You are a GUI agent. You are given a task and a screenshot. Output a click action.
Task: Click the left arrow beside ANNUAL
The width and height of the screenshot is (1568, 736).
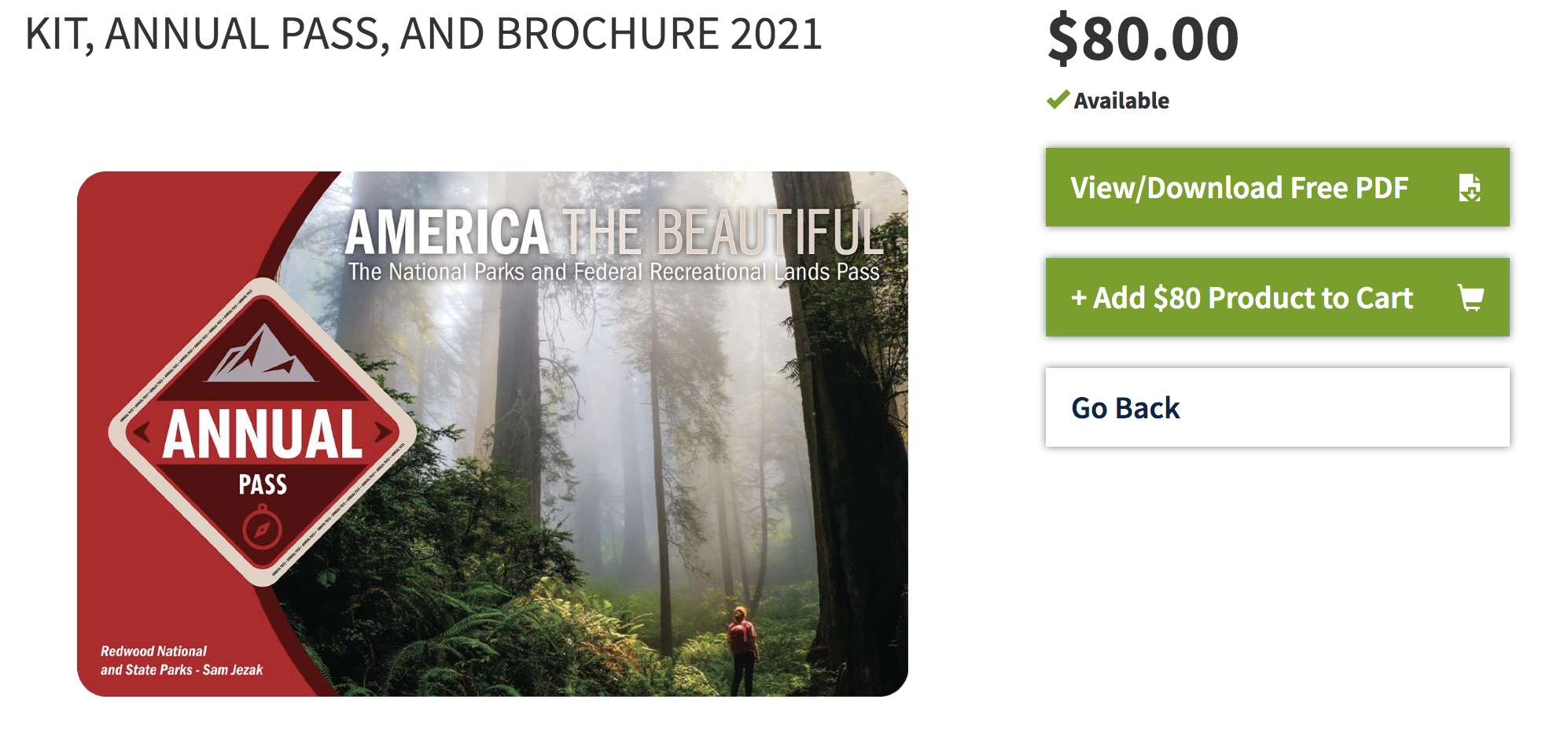point(142,432)
